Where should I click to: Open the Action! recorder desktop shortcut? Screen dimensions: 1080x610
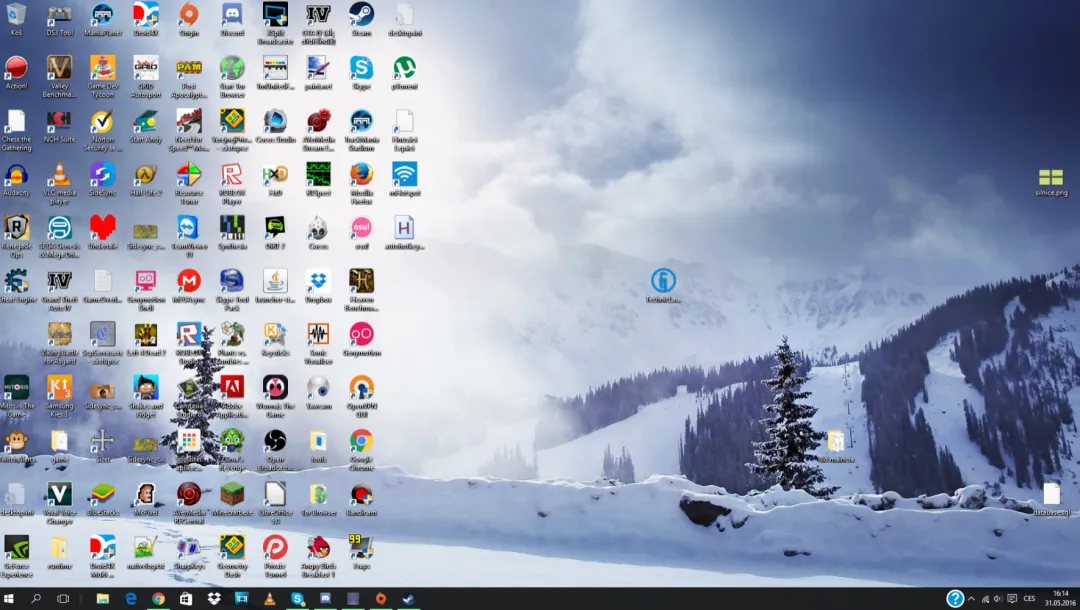click(16, 73)
